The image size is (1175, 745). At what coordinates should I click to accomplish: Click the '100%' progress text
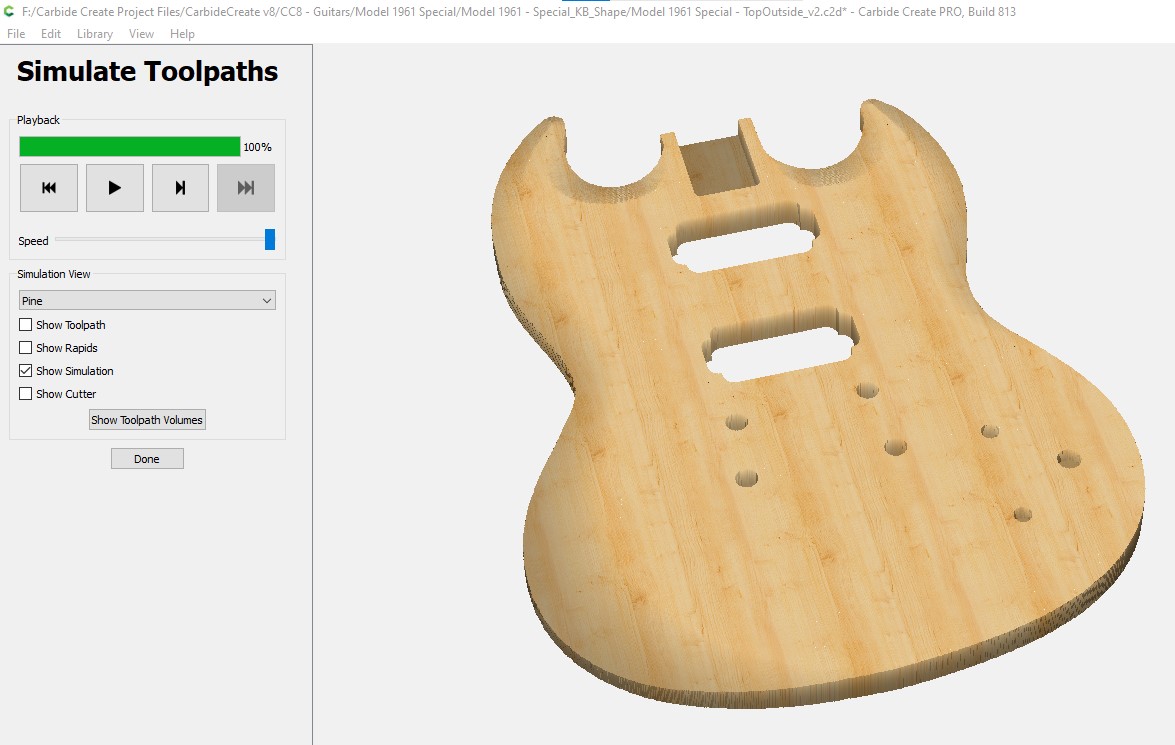[257, 148]
